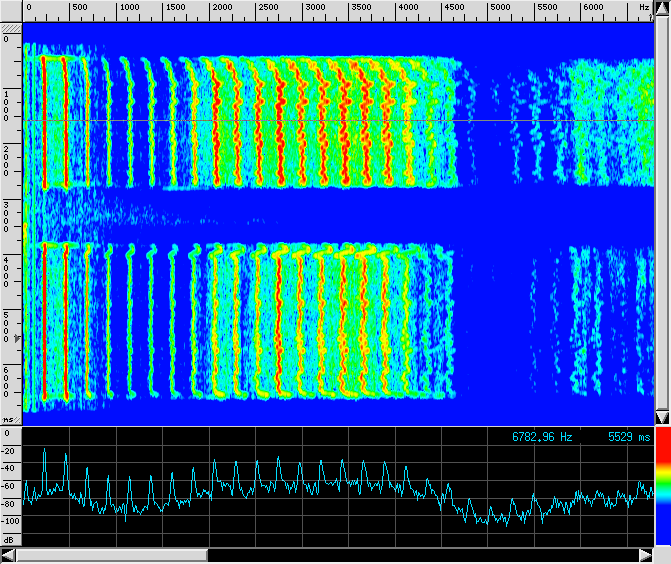Viewport: 671px width, 564px height.
Task: Click the 2000 mark on frequency ruler
Action: tap(220, 8)
